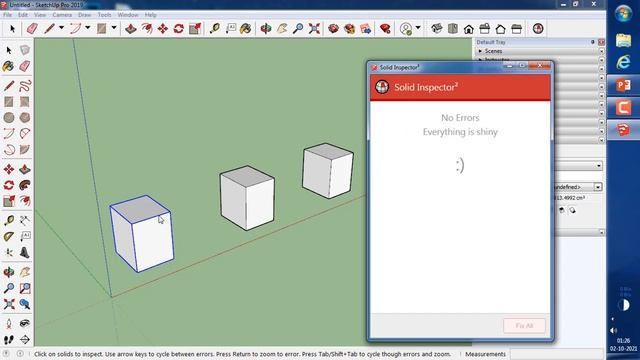This screenshot has height=360, width=640.
Task: Open the dropdown above the undefined field
Action: click(599, 166)
